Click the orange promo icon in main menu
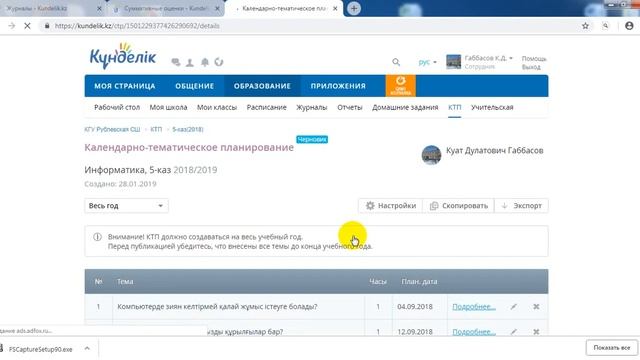 click(400, 86)
